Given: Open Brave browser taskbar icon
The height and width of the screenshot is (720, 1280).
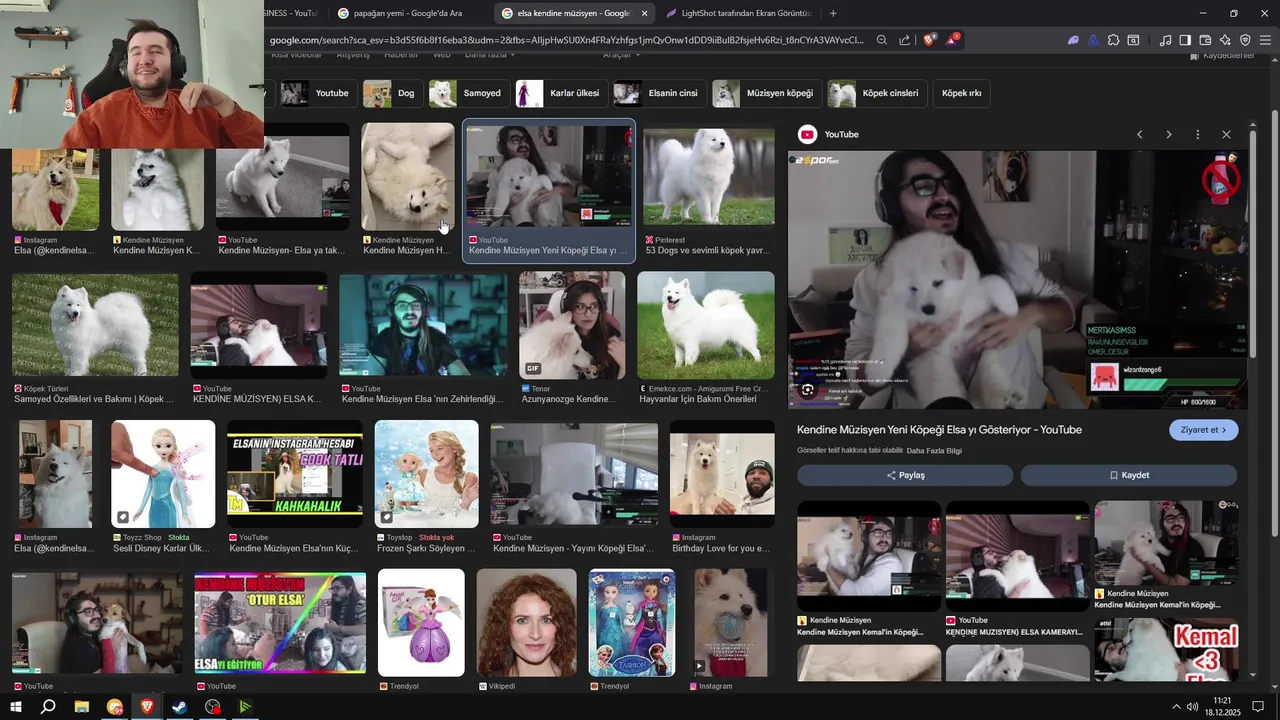Looking at the screenshot, I should tap(147, 707).
